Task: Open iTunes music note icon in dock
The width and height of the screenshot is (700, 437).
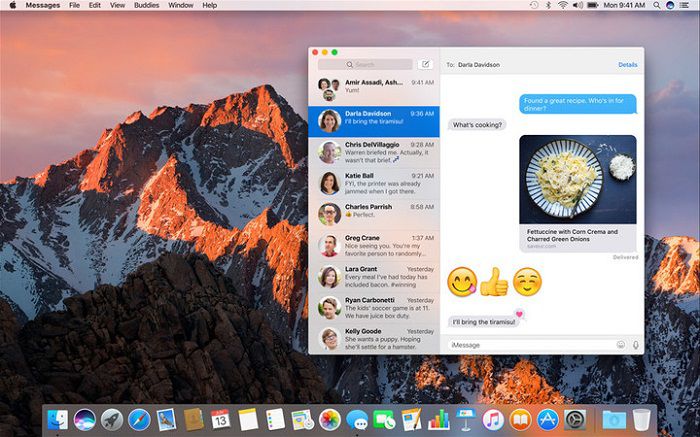Action: 493,420
